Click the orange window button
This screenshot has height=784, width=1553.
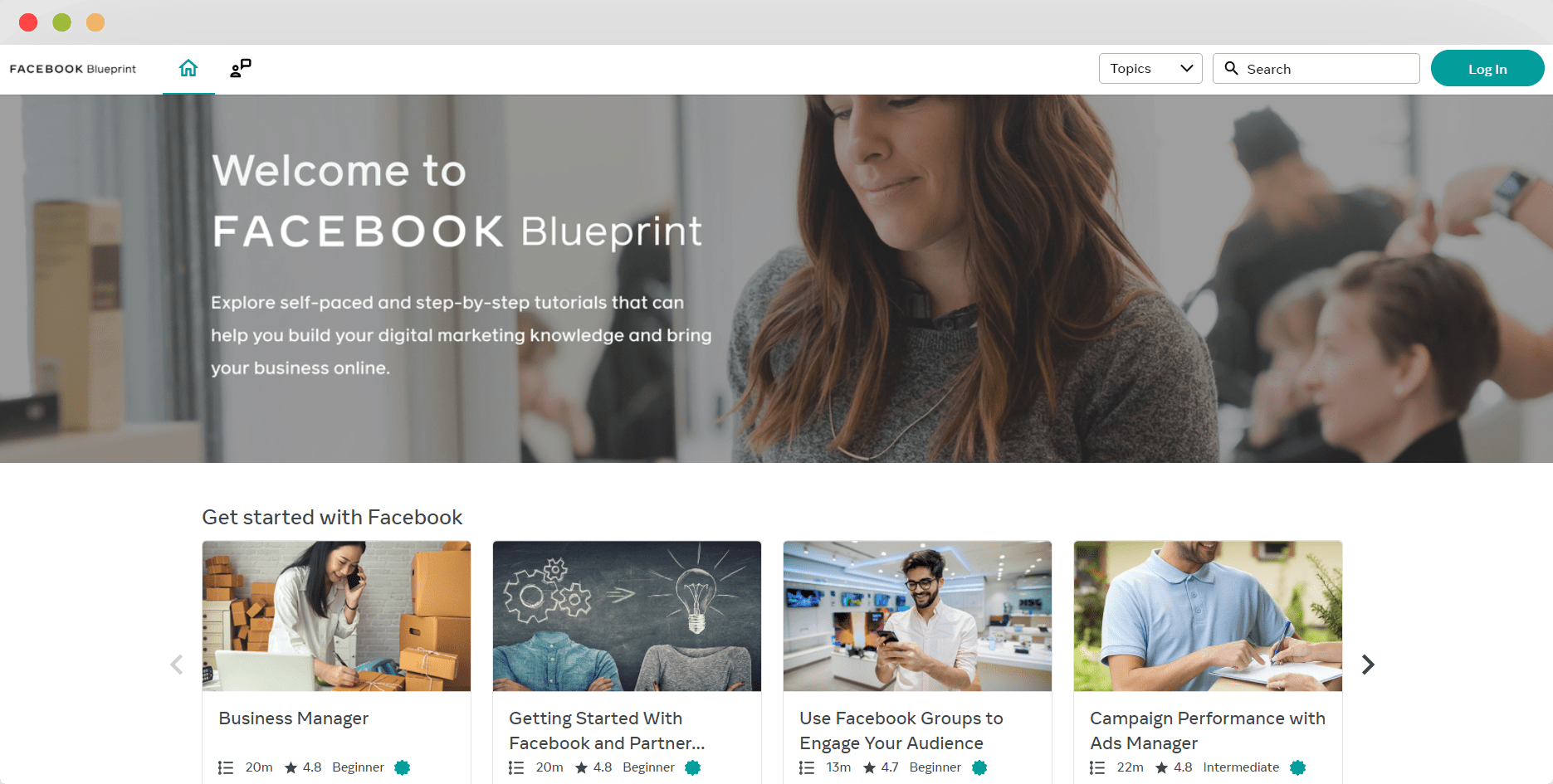95,22
